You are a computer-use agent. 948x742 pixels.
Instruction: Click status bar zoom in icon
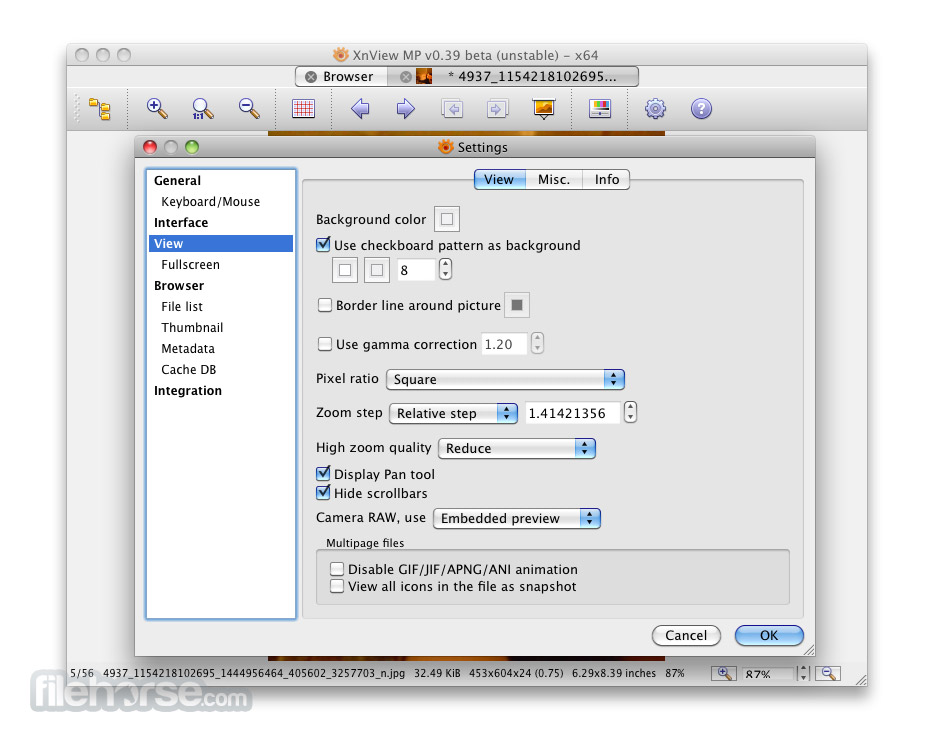[724, 673]
